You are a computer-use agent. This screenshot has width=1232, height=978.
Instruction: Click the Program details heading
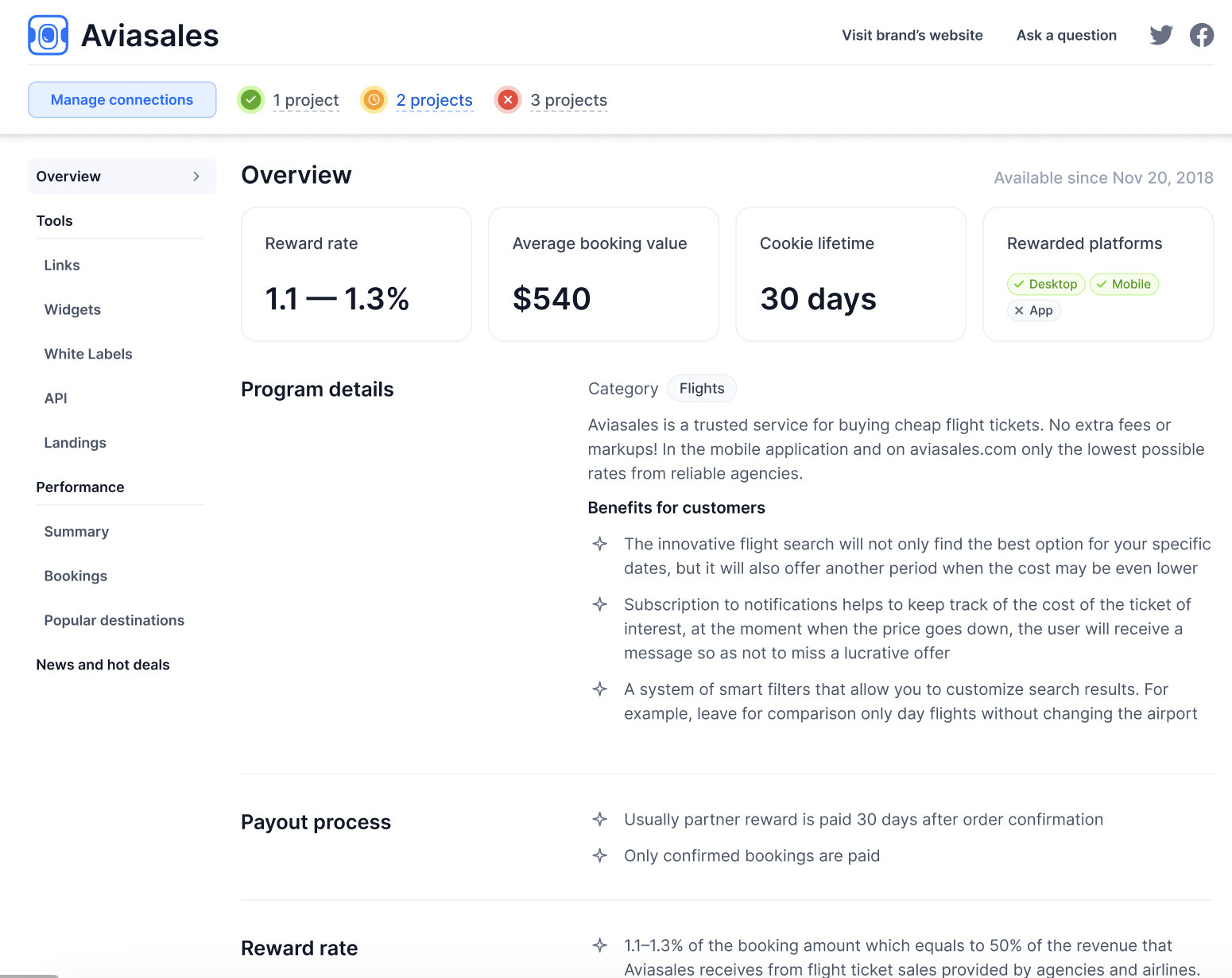317,390
